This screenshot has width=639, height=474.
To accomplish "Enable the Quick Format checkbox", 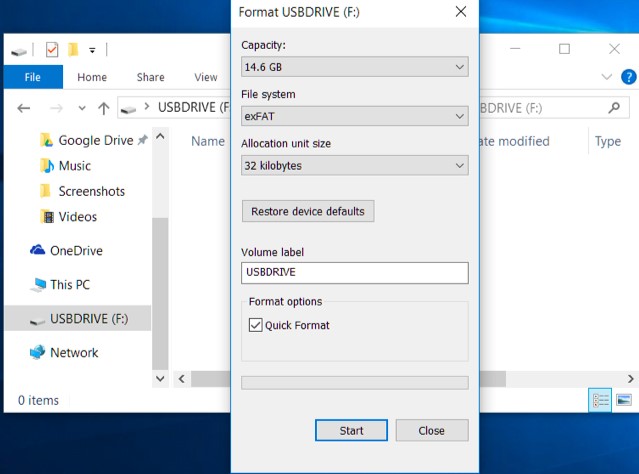I will click(256, 325).
